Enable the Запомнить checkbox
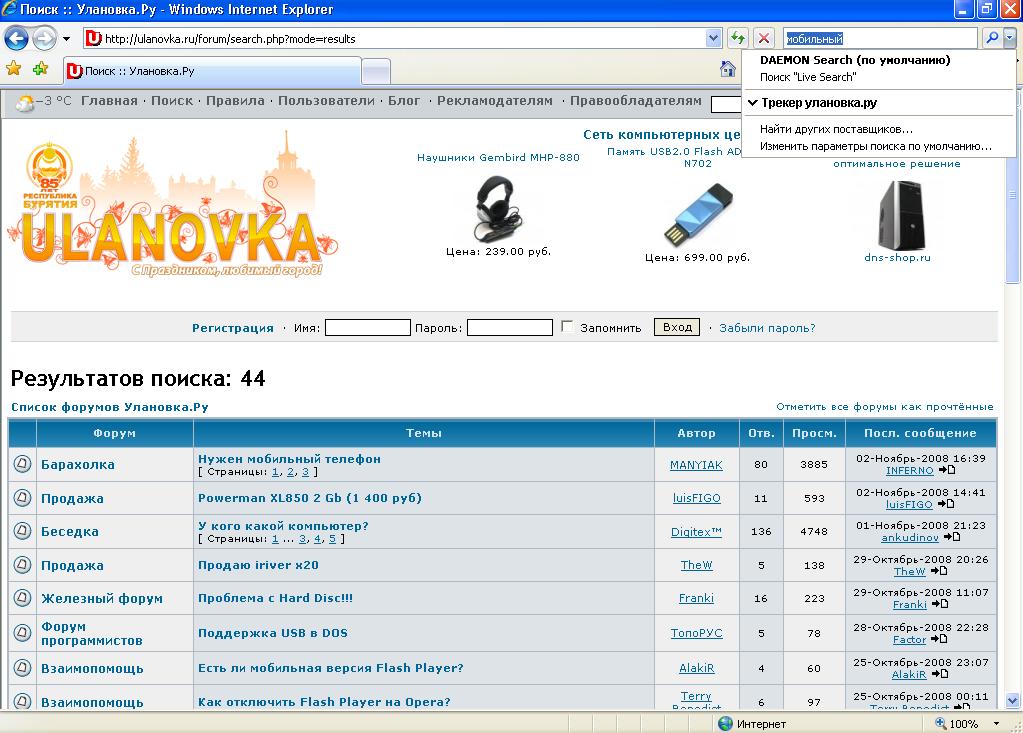Viewport: 1023px width, 733px height. pos(566,326)
